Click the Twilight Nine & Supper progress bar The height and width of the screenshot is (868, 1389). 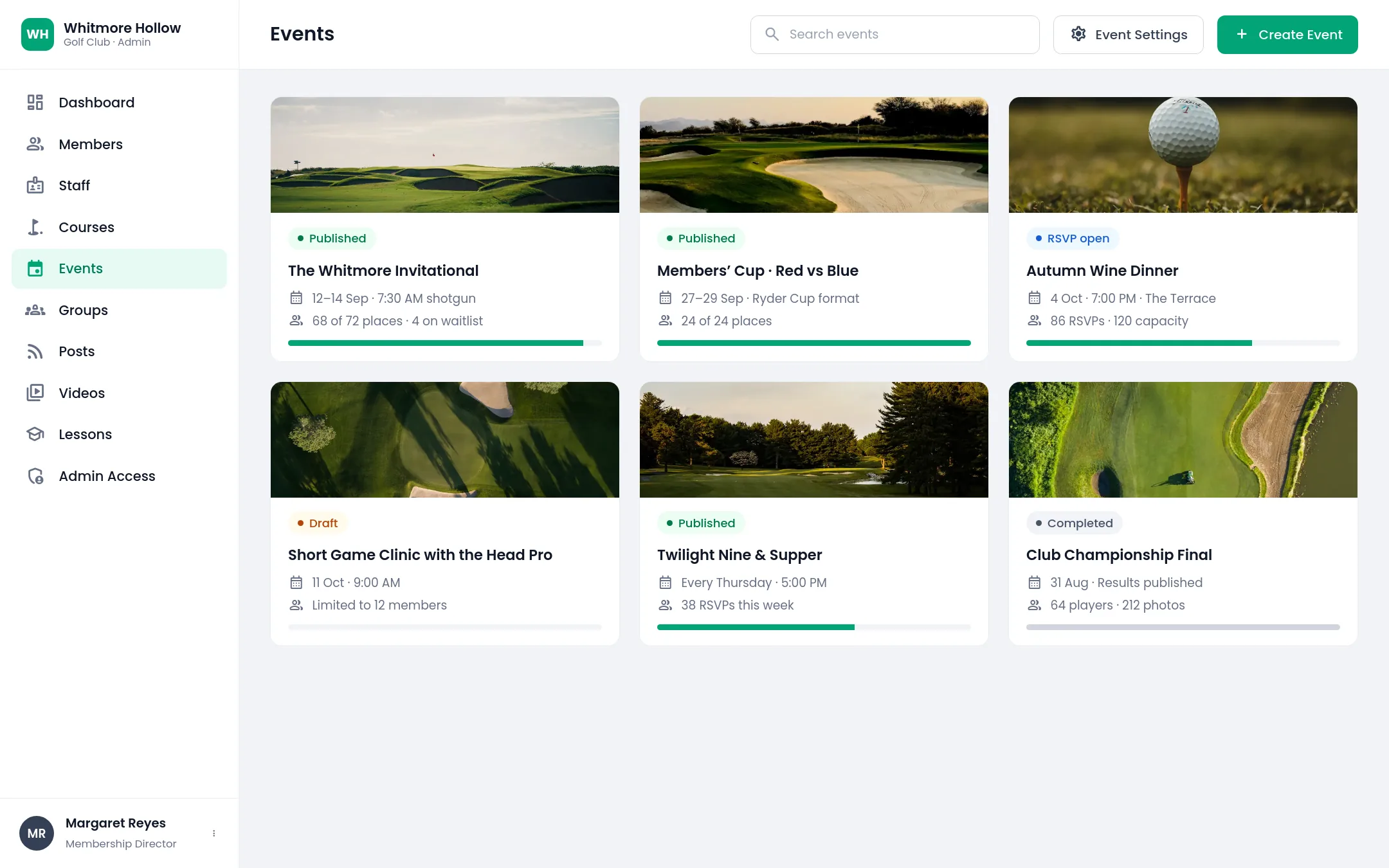point(814,628)
